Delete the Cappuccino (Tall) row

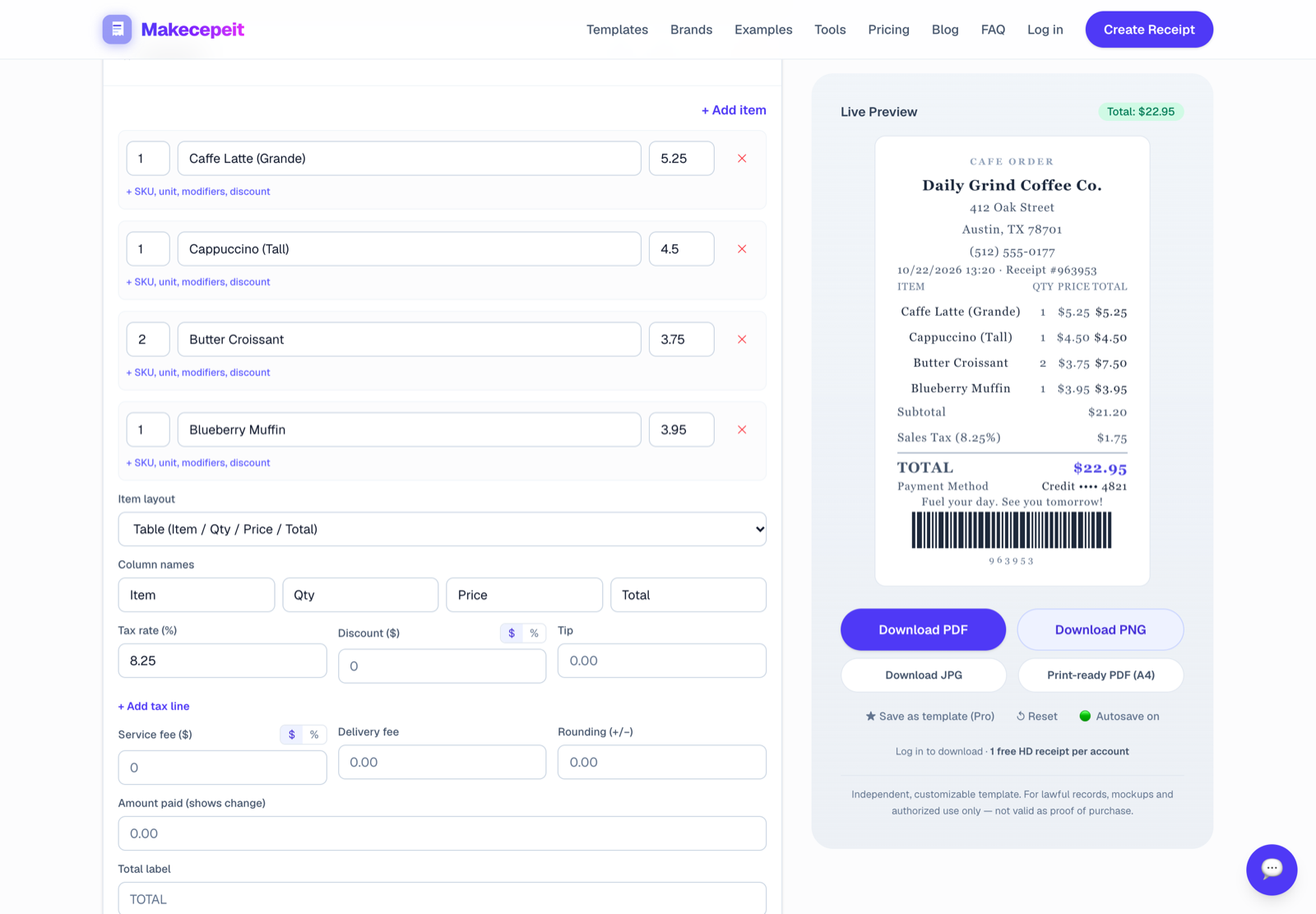point(742,249)
